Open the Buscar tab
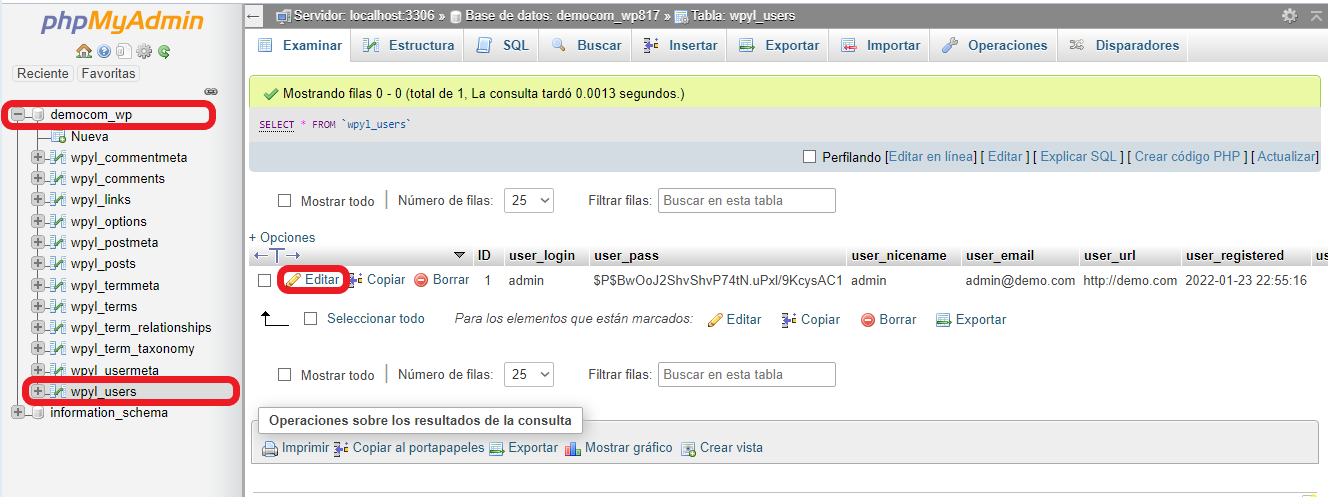 click(587, 45)
